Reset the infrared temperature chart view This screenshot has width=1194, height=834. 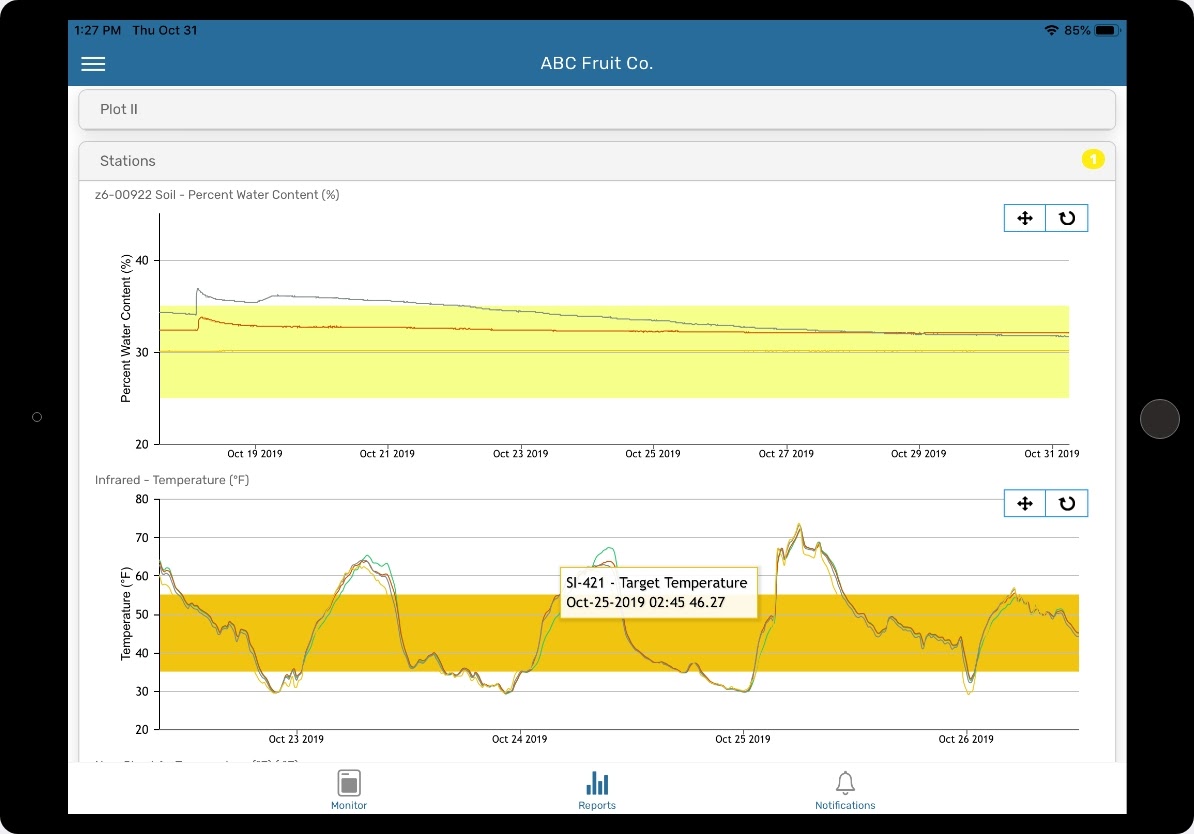point(1066,503)
